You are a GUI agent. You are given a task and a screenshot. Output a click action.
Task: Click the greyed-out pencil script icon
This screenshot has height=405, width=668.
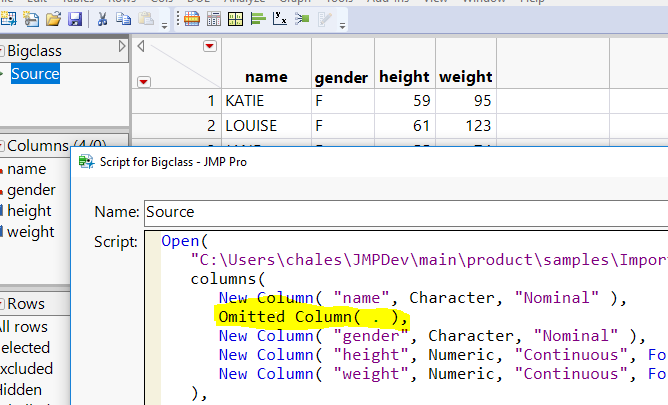pos(324,19)
